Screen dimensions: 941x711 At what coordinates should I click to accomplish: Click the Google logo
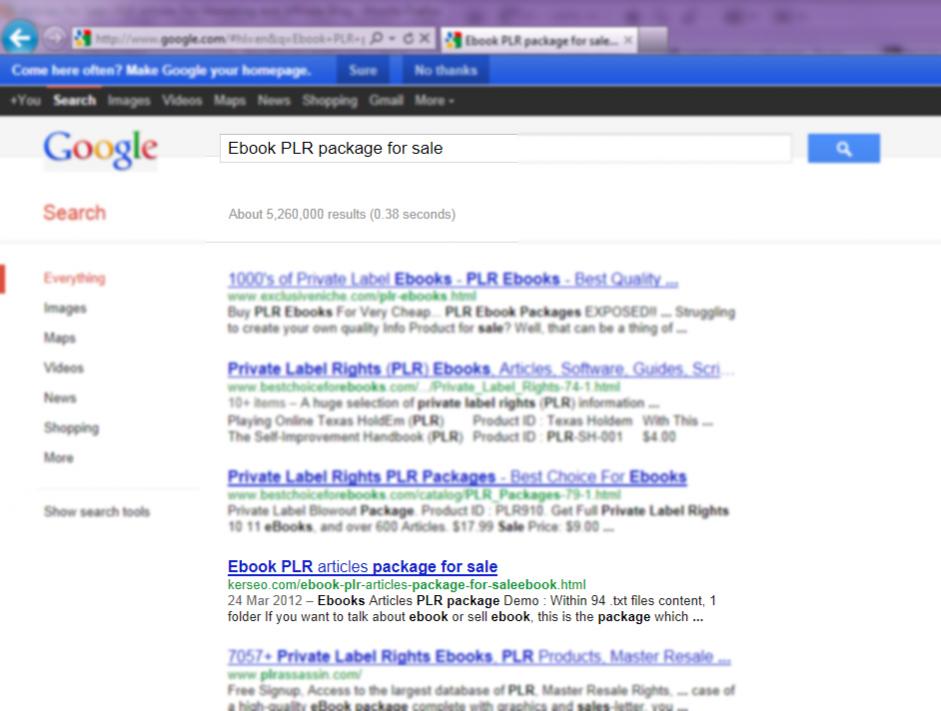(100, 149)
